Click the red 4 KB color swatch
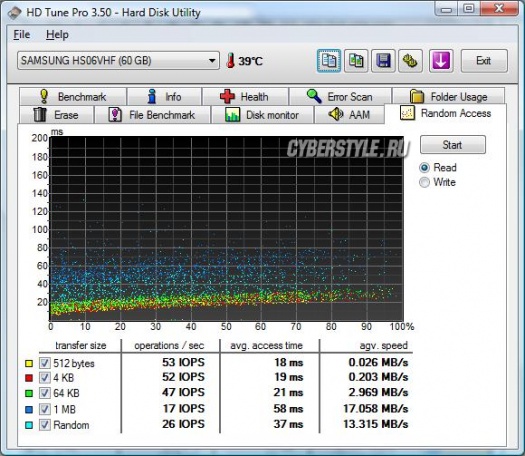This screenshot has height=456, width=525. tap(29, 378)
